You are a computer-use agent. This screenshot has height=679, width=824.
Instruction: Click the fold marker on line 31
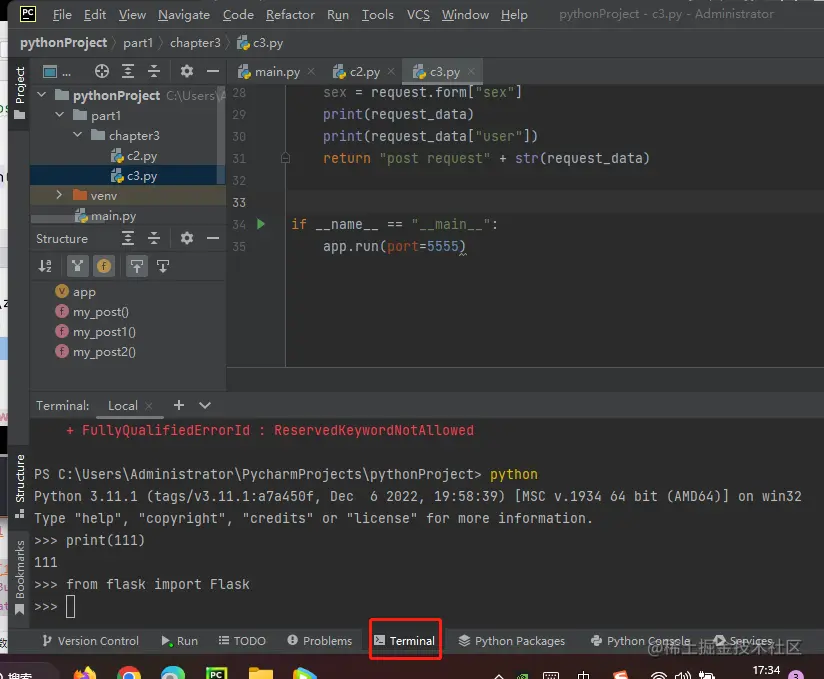(x=285, y=158)
